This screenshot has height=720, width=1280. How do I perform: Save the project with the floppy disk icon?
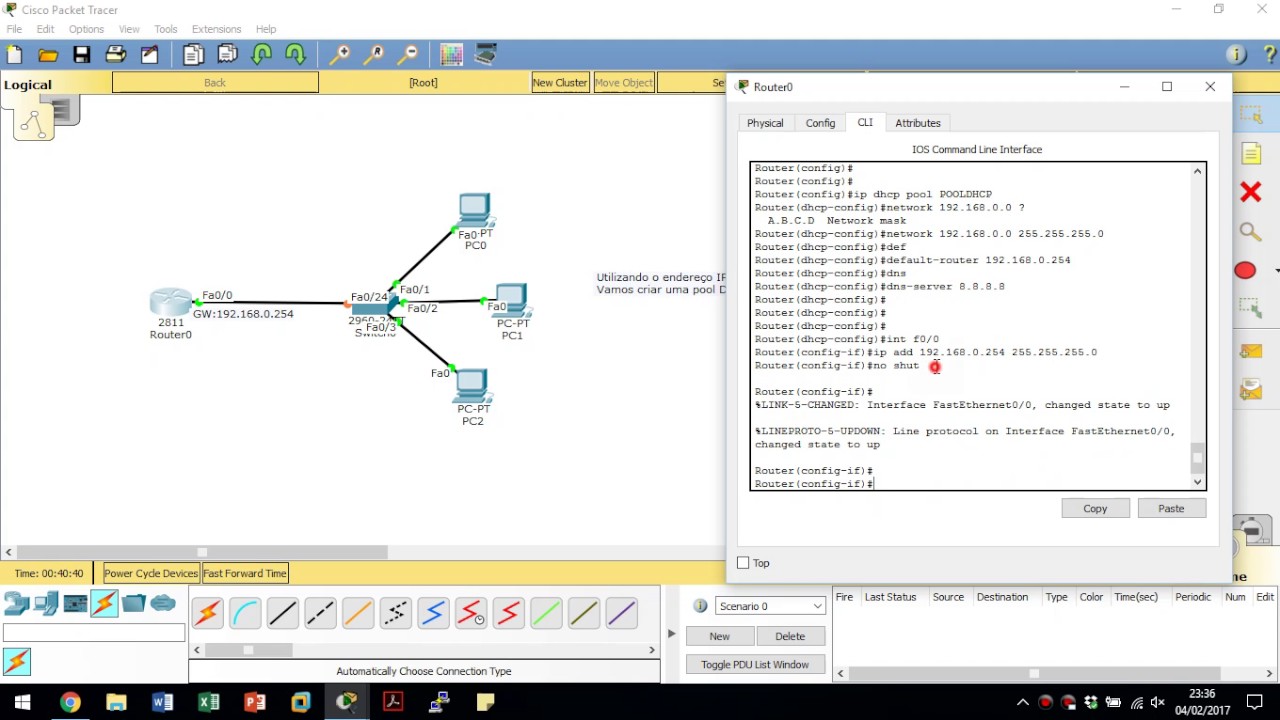coord(82,55)
